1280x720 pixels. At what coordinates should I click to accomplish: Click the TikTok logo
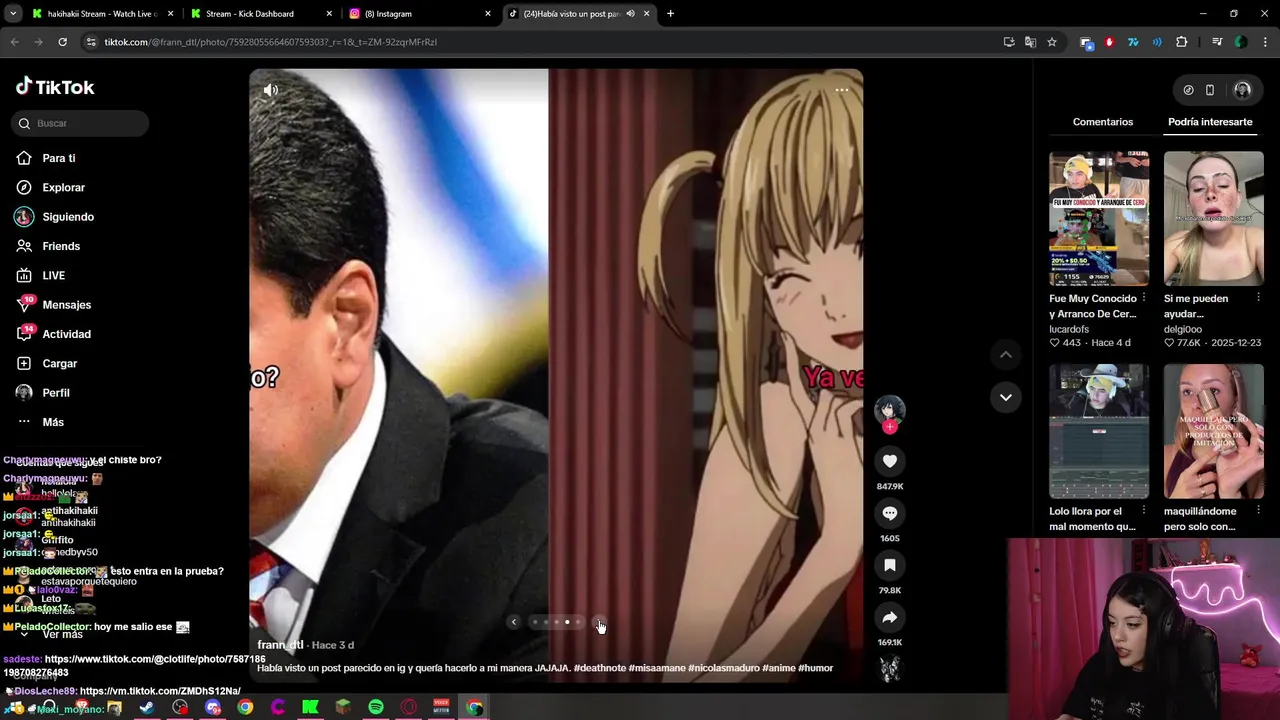[55, 87]
